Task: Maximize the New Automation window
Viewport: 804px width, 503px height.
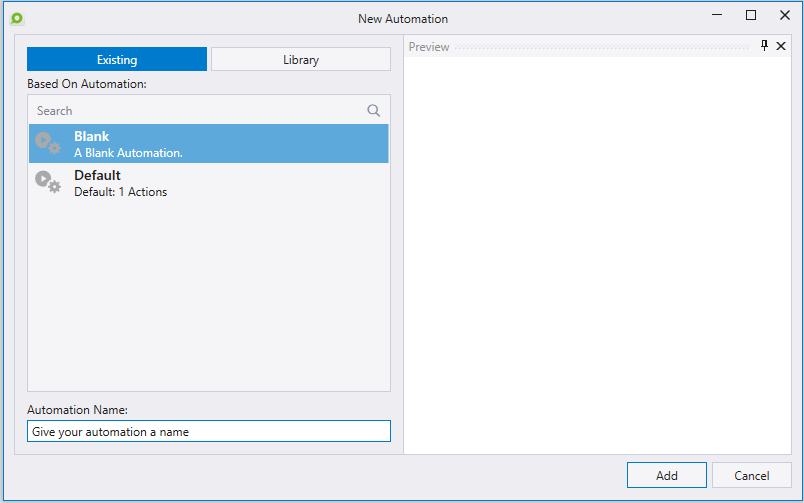Action: (x=751, y=15)
